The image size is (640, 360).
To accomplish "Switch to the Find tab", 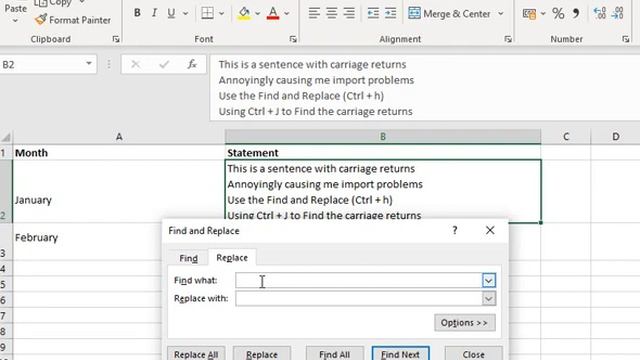I will pos(189,258).
